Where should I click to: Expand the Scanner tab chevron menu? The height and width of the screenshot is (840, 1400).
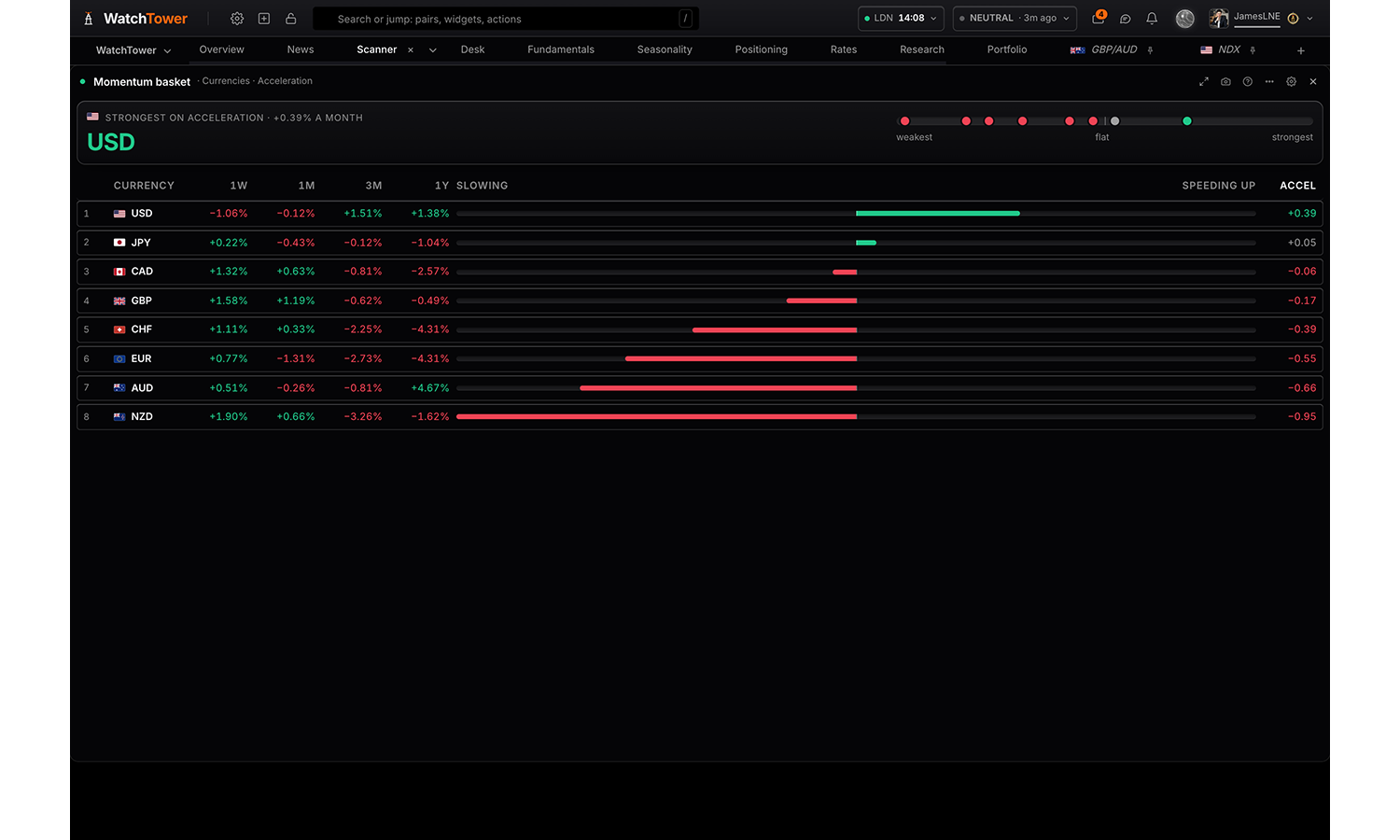pyautogui.click(x=433, y=50)
